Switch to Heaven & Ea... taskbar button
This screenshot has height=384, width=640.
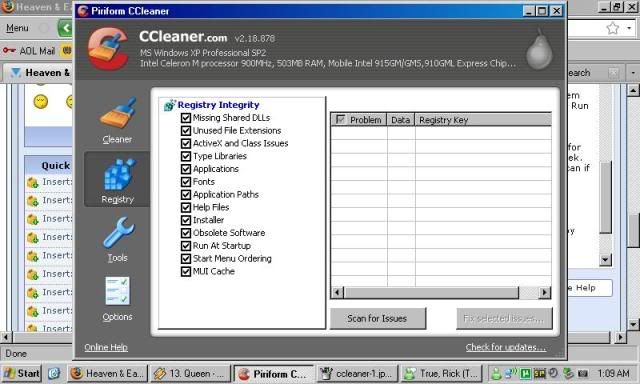[107, 373]
